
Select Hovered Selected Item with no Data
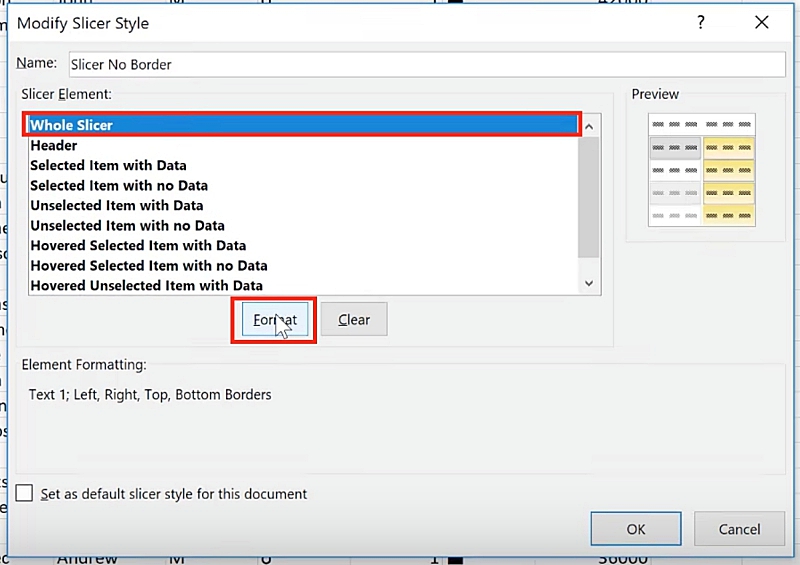[149, 265]
